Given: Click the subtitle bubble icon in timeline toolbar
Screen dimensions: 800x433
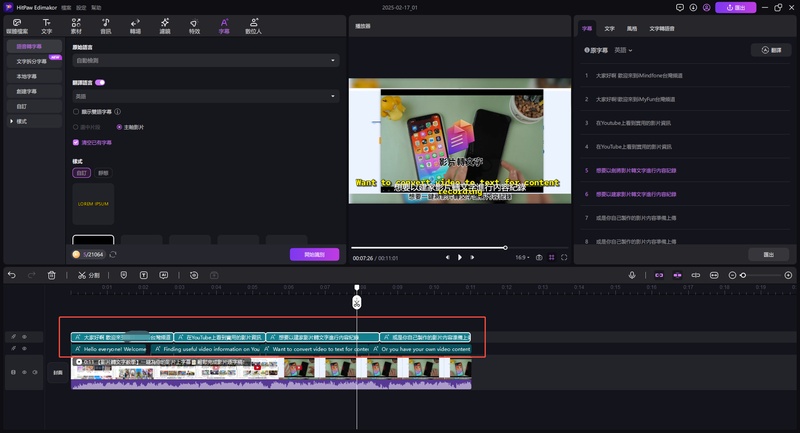Looking at the screenshot, I should click(x=164, y=275).
